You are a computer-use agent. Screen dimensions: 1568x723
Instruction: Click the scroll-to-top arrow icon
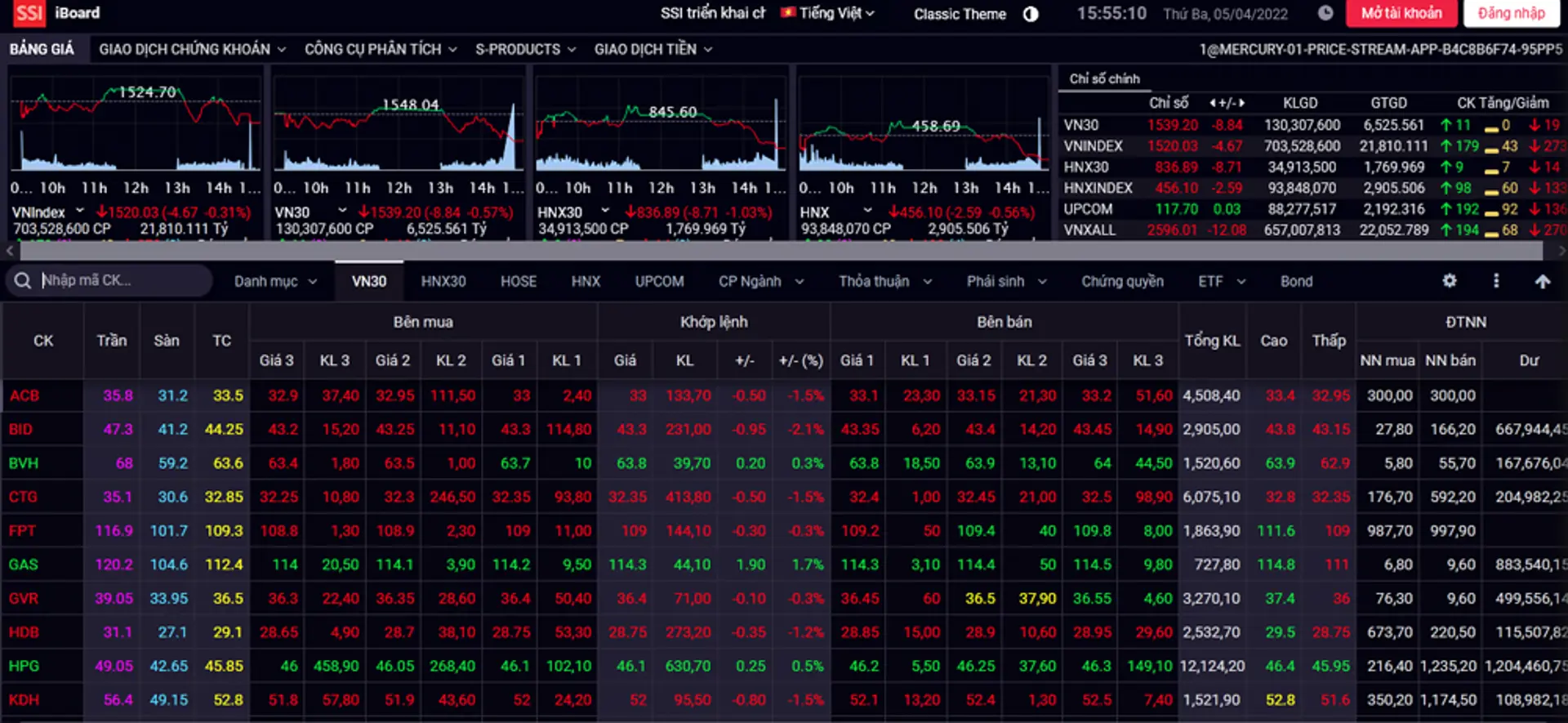1542,281
